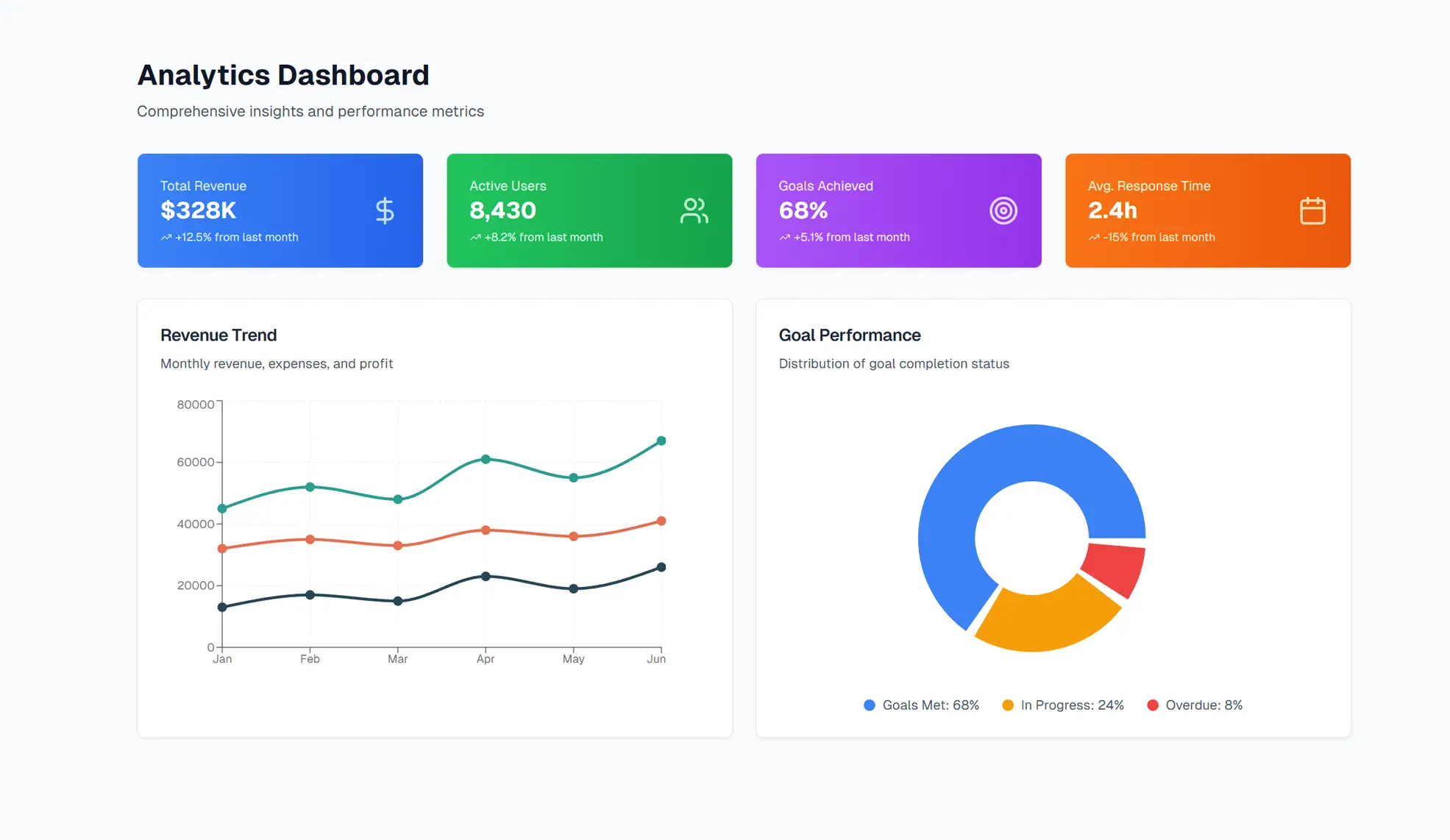Open the Total Revenue summary card
1450x840 pixels.
click(x=280, y=210)
